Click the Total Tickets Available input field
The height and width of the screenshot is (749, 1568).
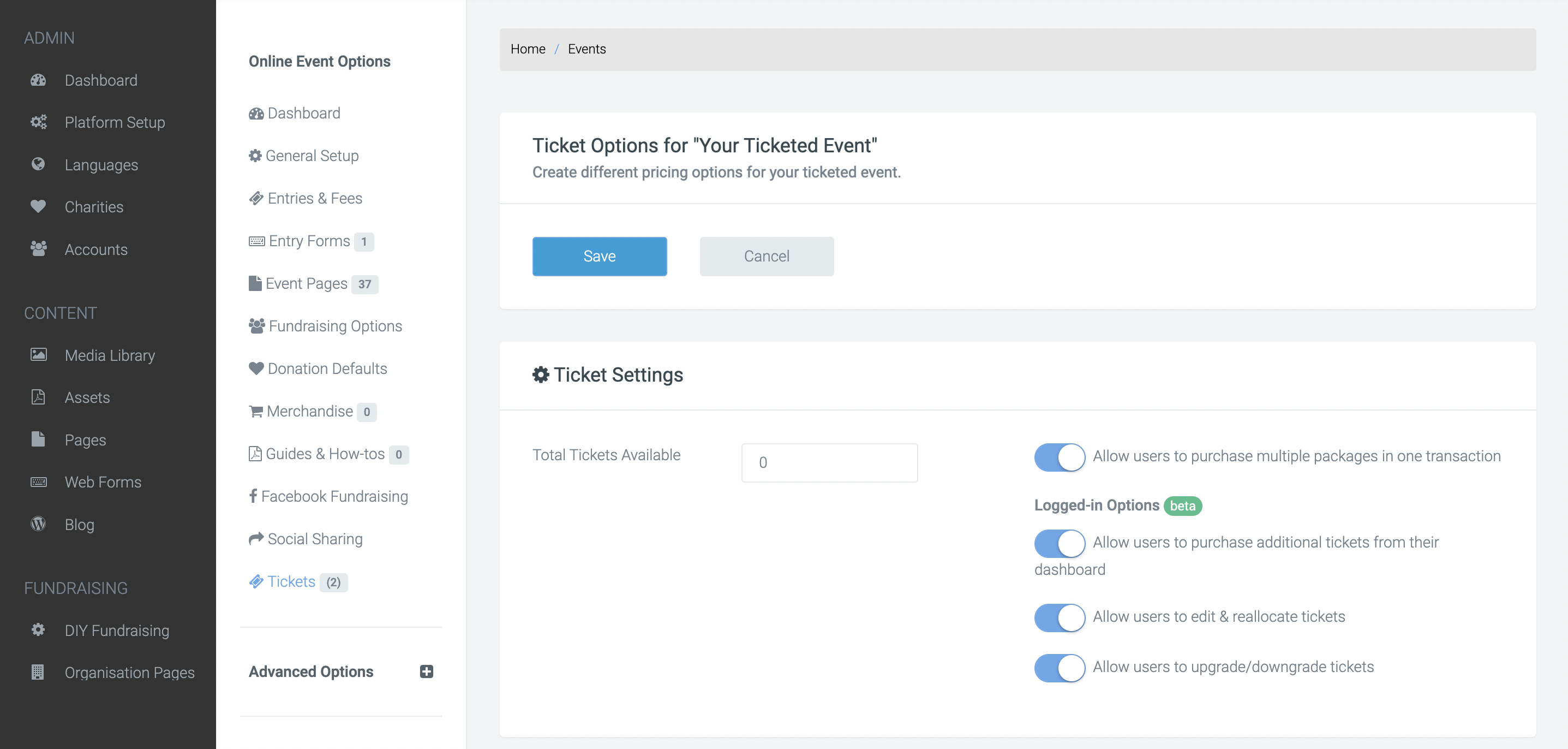(829, 463)
